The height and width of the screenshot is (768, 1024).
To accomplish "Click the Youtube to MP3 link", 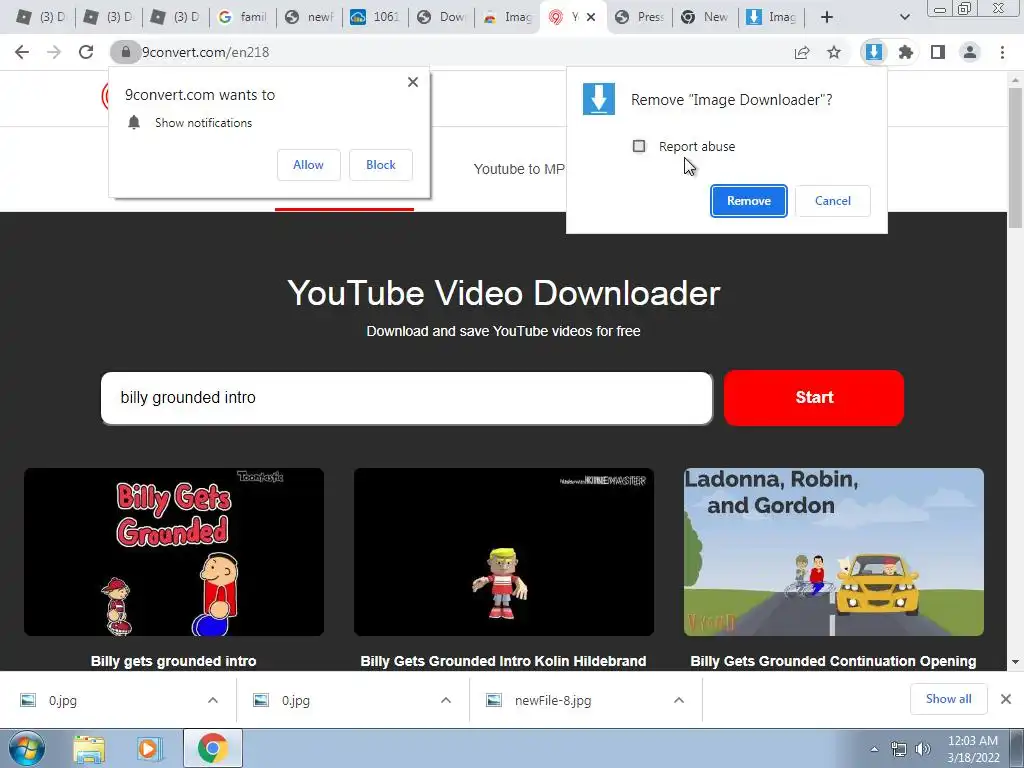I will point(519,169).
